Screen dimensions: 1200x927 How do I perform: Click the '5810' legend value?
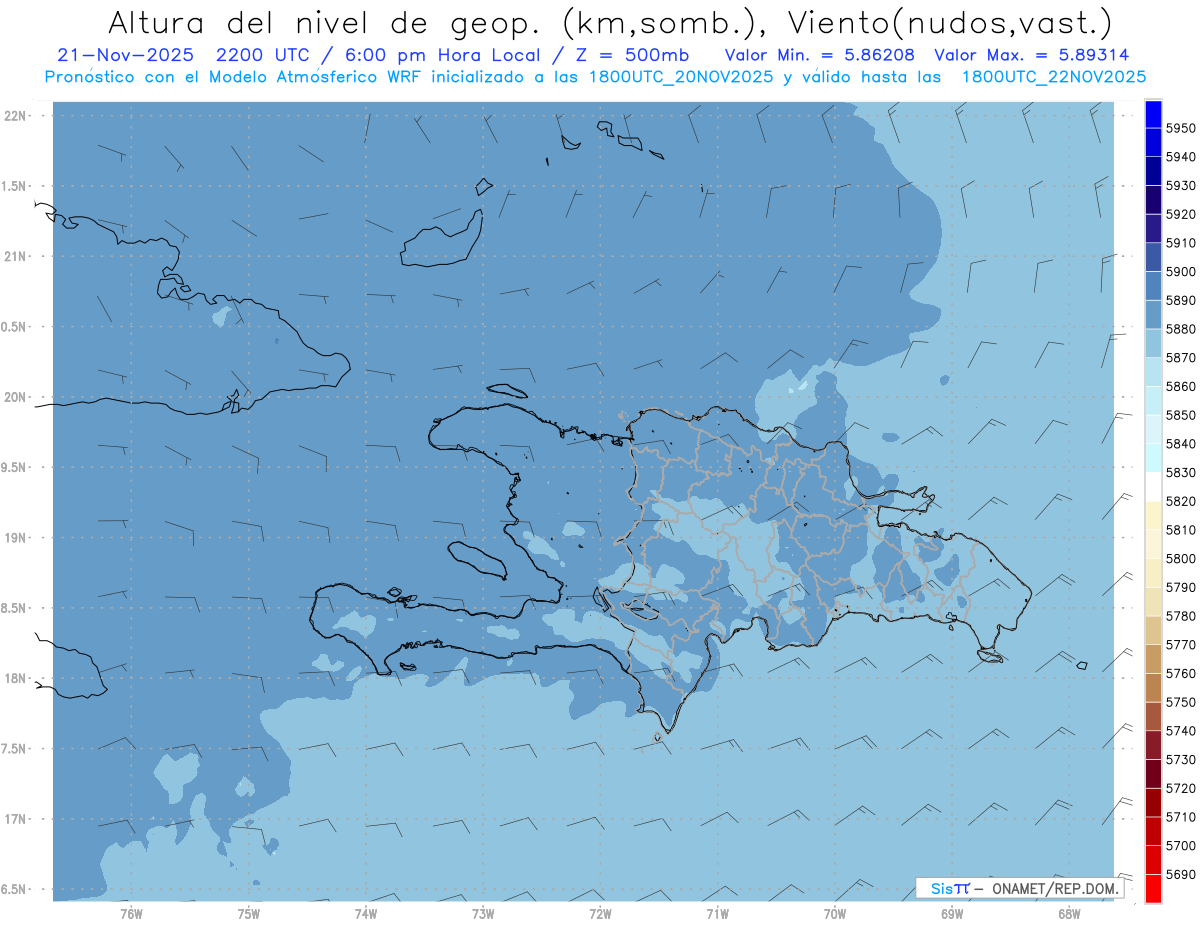tap(1180, 530)
